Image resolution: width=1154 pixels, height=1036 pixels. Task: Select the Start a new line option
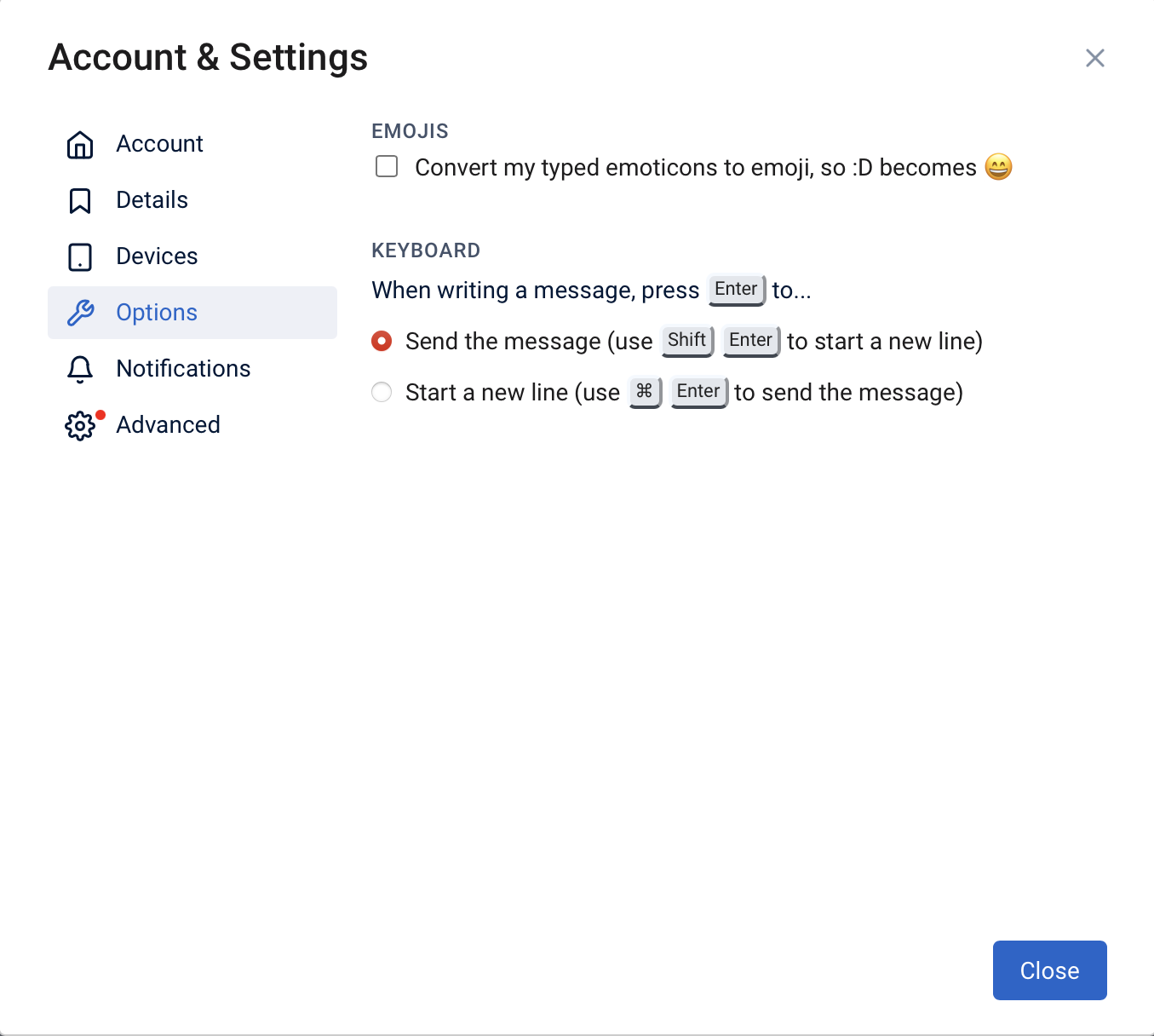(x=381, y=392)
